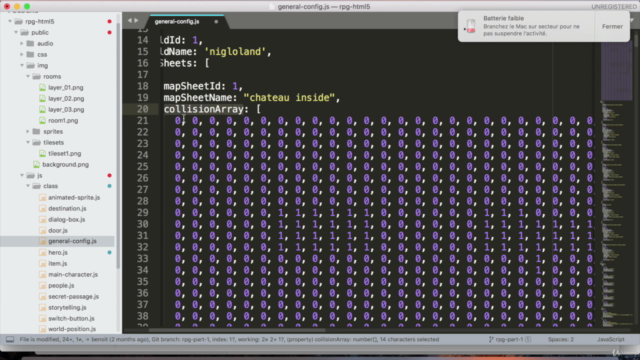Screen dimensions: 640x360
Task: Expand the sprites folder
Action: point(28,131)
